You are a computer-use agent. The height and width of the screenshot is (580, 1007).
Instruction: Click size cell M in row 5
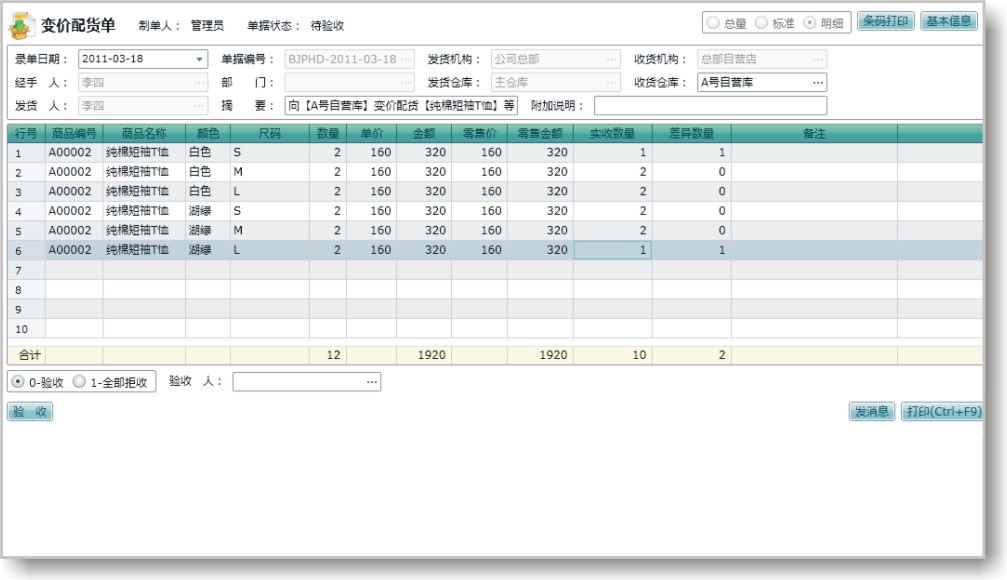click(x=270, y=230)
